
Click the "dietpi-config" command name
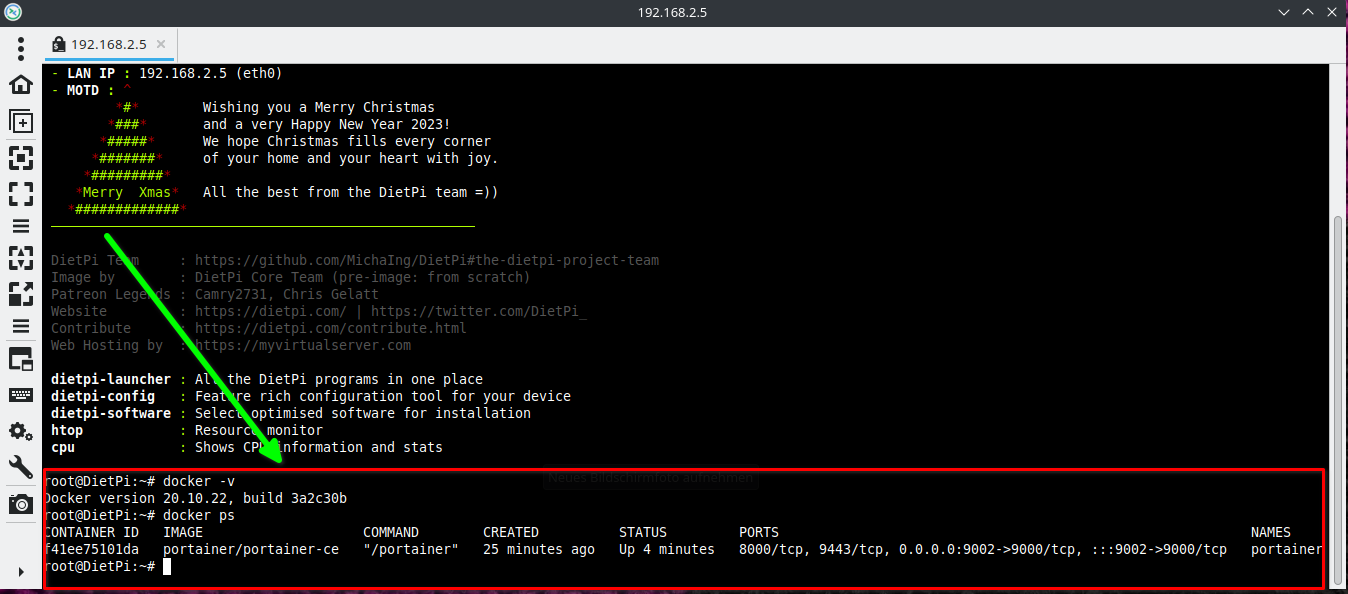(x=103, y=396)
